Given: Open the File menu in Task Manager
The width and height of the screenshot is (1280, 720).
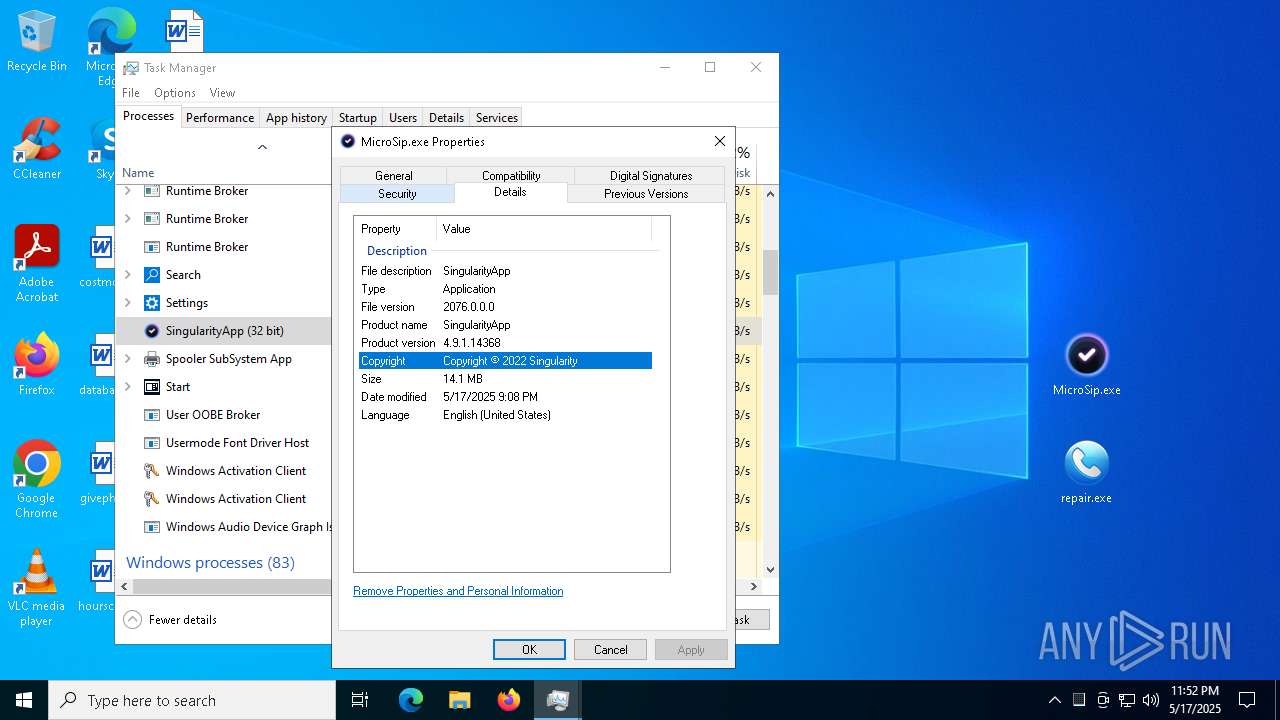Looking at the screenshot, I should tap(131, 93).
